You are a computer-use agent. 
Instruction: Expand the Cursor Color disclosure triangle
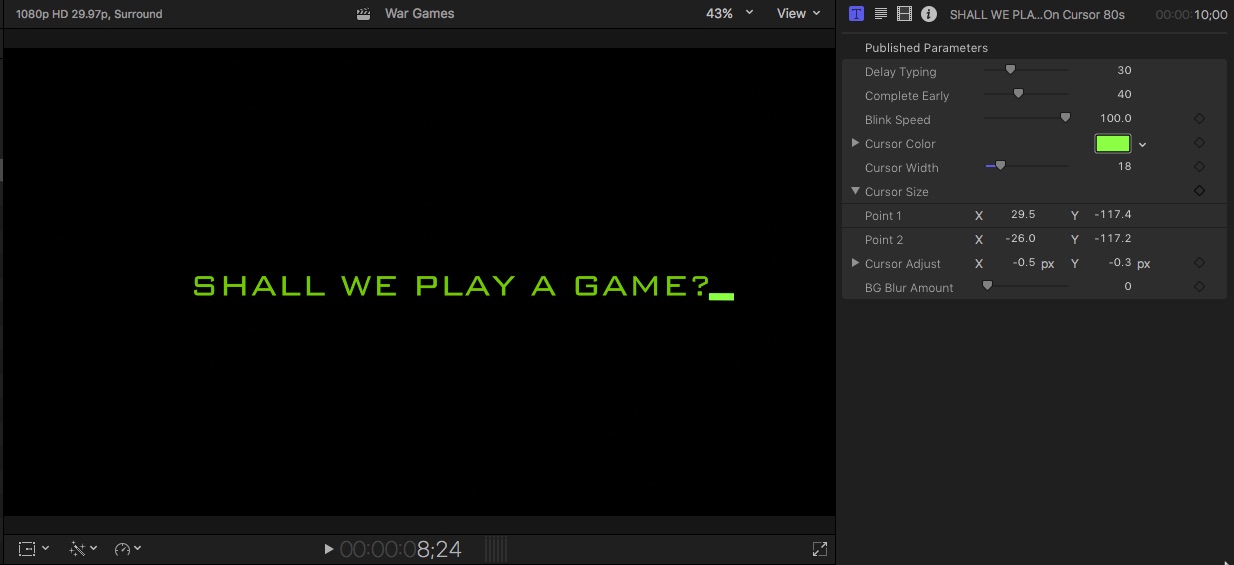[855, 143]
